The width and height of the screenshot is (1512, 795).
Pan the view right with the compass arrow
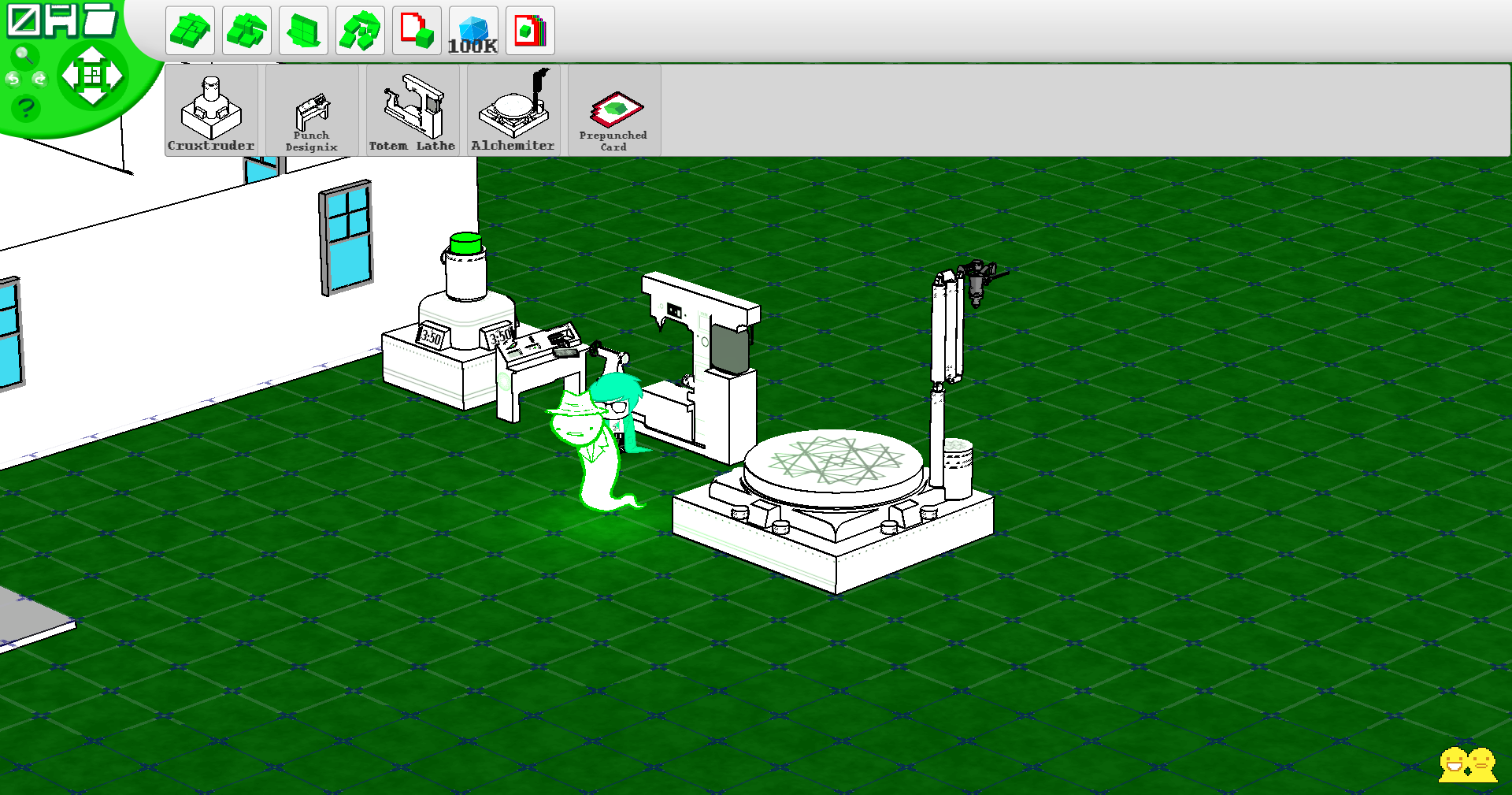point(114,76)
